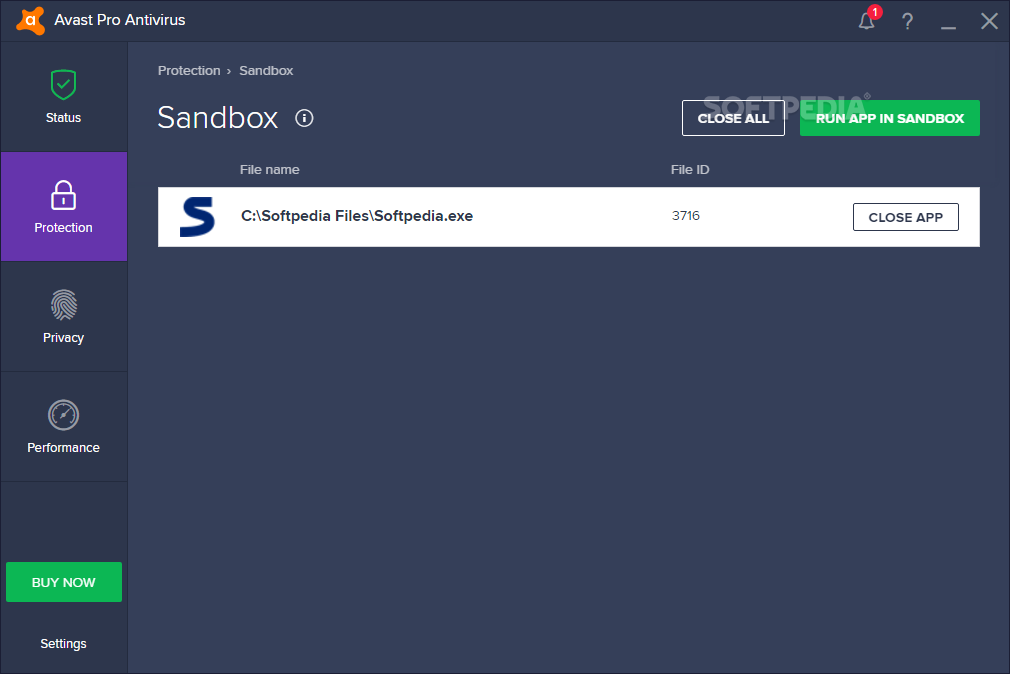Close the Avast window
Viewport: 1010px width, 674px height.
click(x=989, y=21)
